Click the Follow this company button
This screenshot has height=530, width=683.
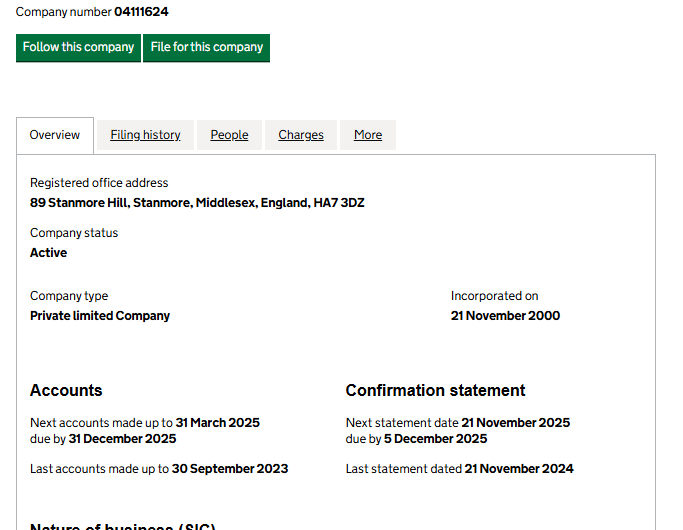coord(78,47)
